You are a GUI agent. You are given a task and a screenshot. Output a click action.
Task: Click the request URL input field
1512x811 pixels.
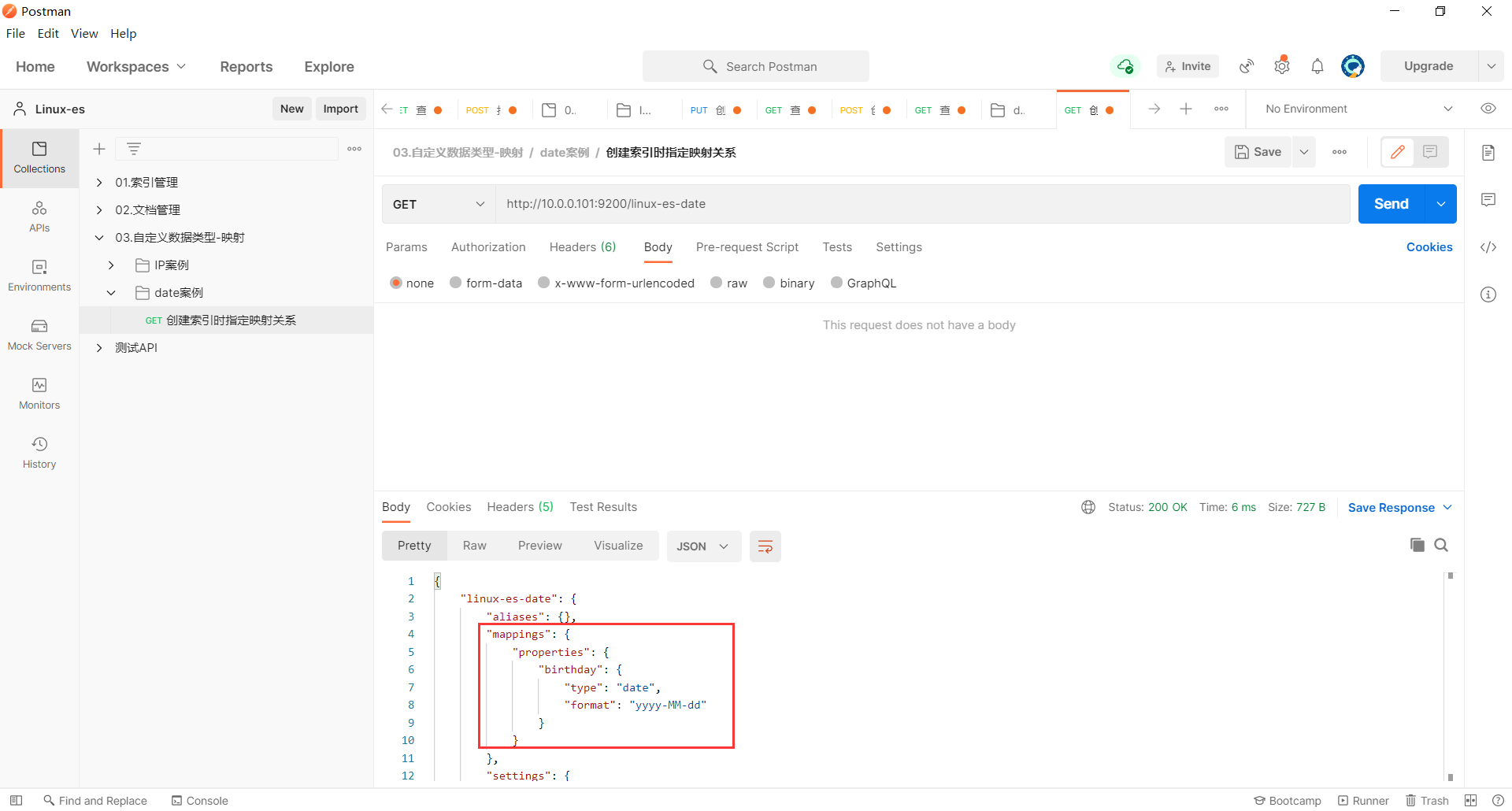pyautogui.click(x=923, y=204)
